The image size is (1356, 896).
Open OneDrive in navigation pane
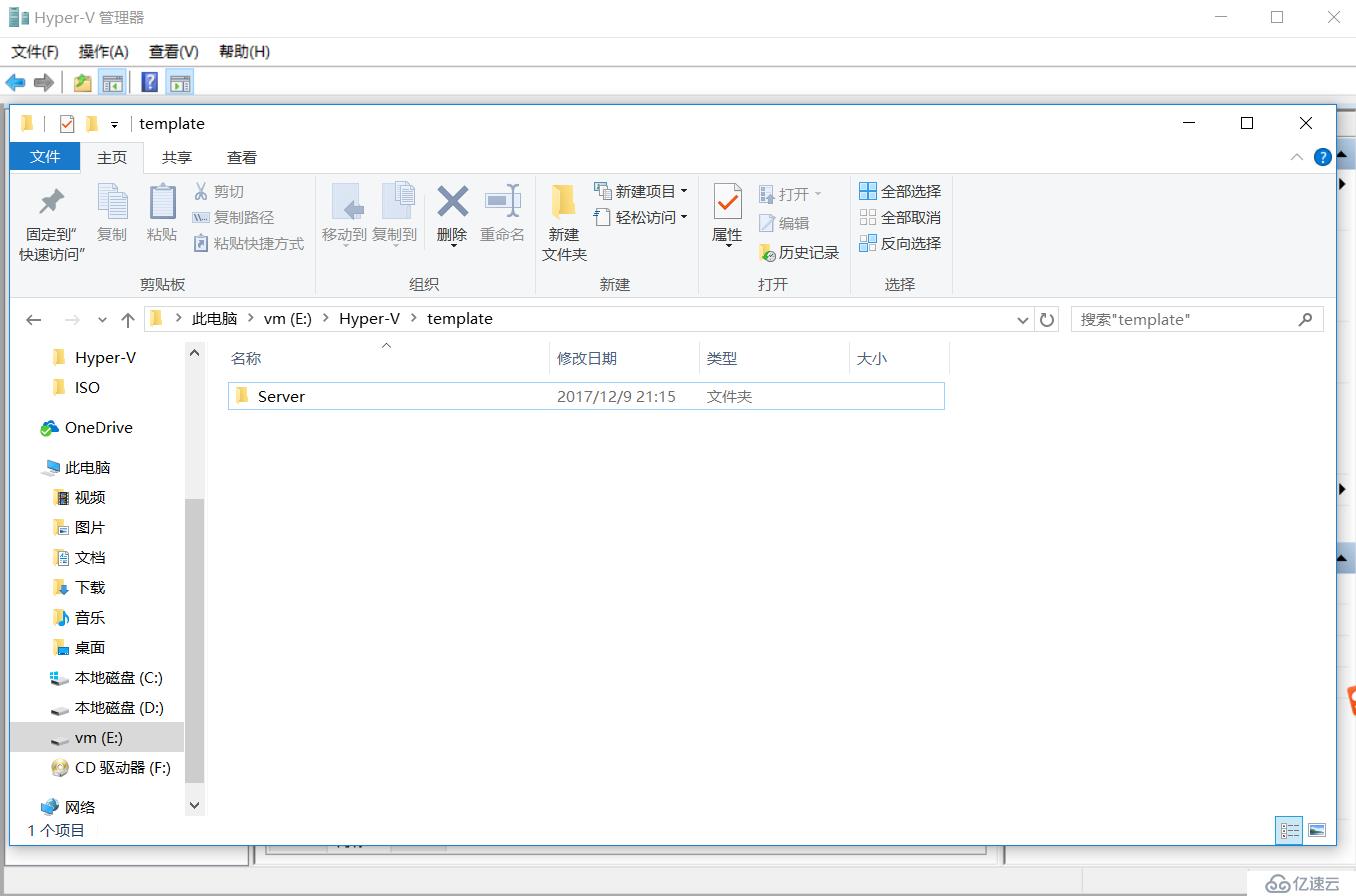tap(98, 427)
